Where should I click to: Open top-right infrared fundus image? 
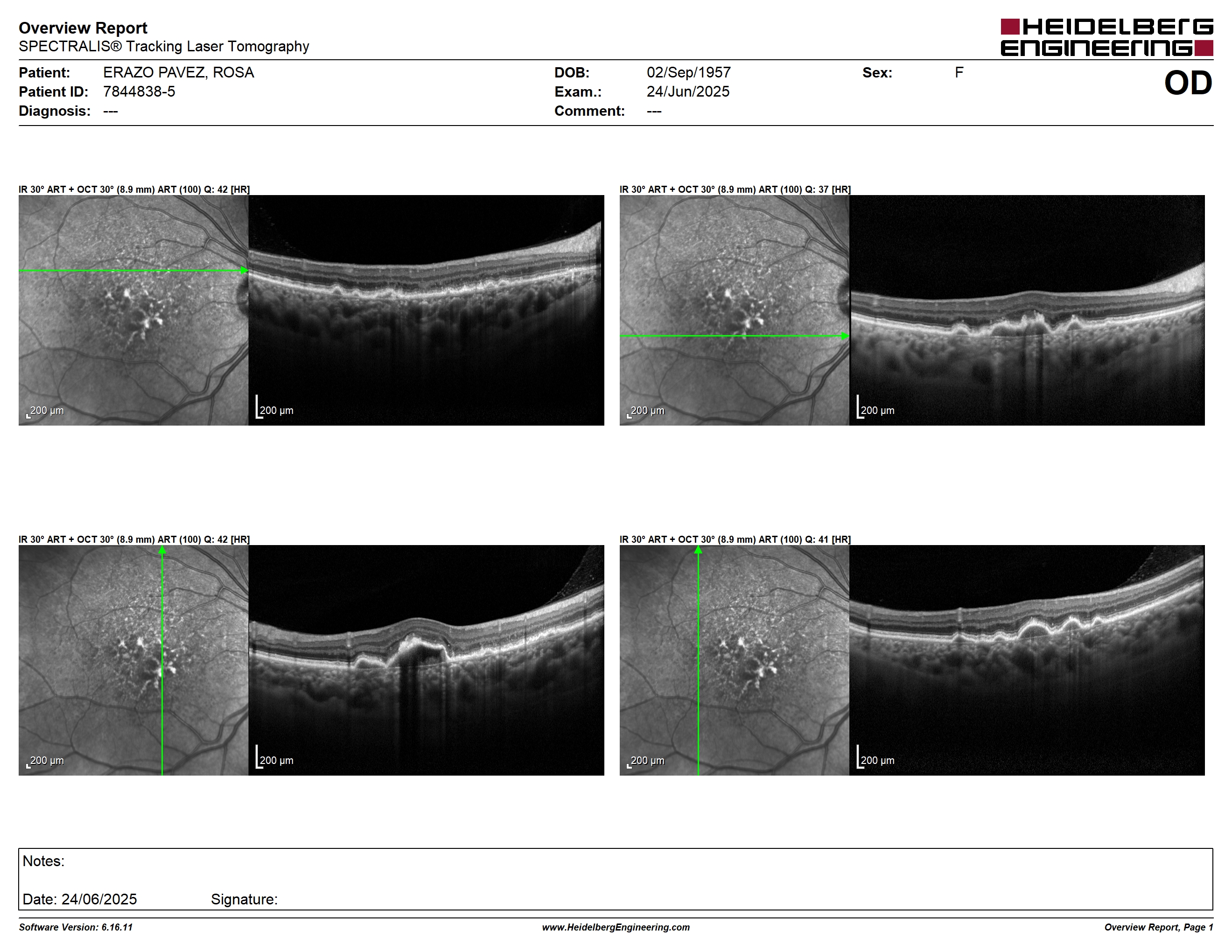click(x=734, y=310)
